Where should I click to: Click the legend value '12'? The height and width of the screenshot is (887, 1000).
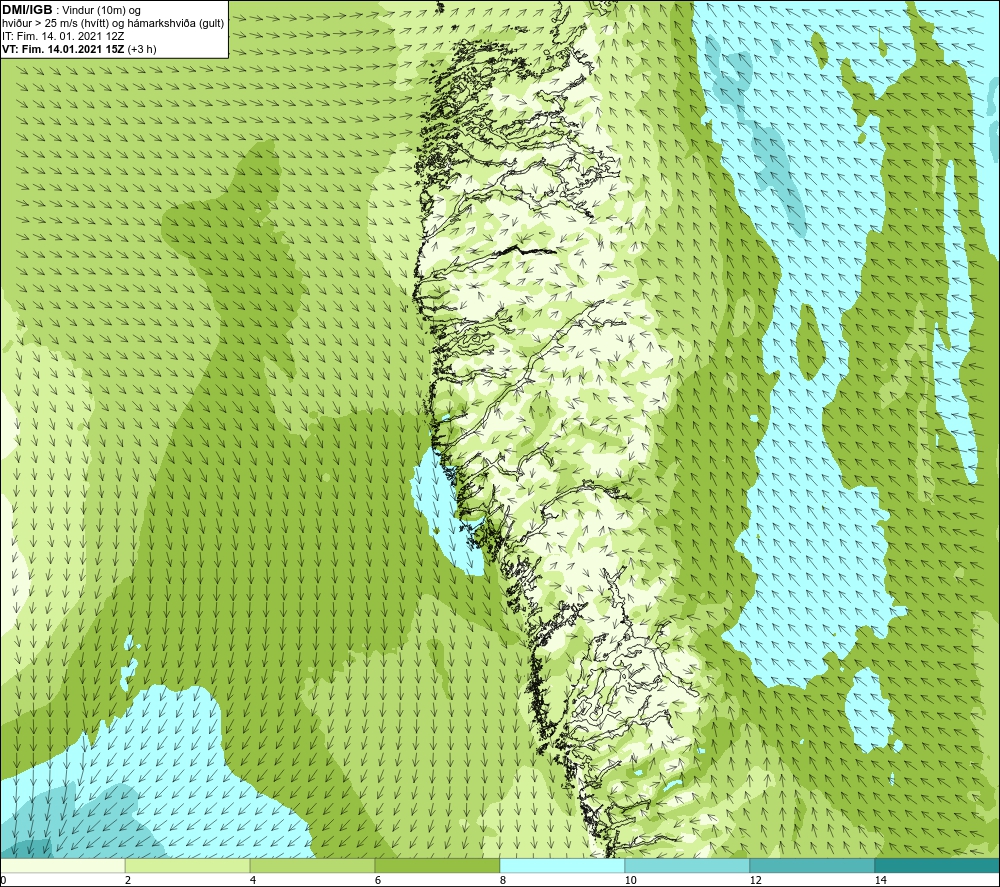click(755, 880)
